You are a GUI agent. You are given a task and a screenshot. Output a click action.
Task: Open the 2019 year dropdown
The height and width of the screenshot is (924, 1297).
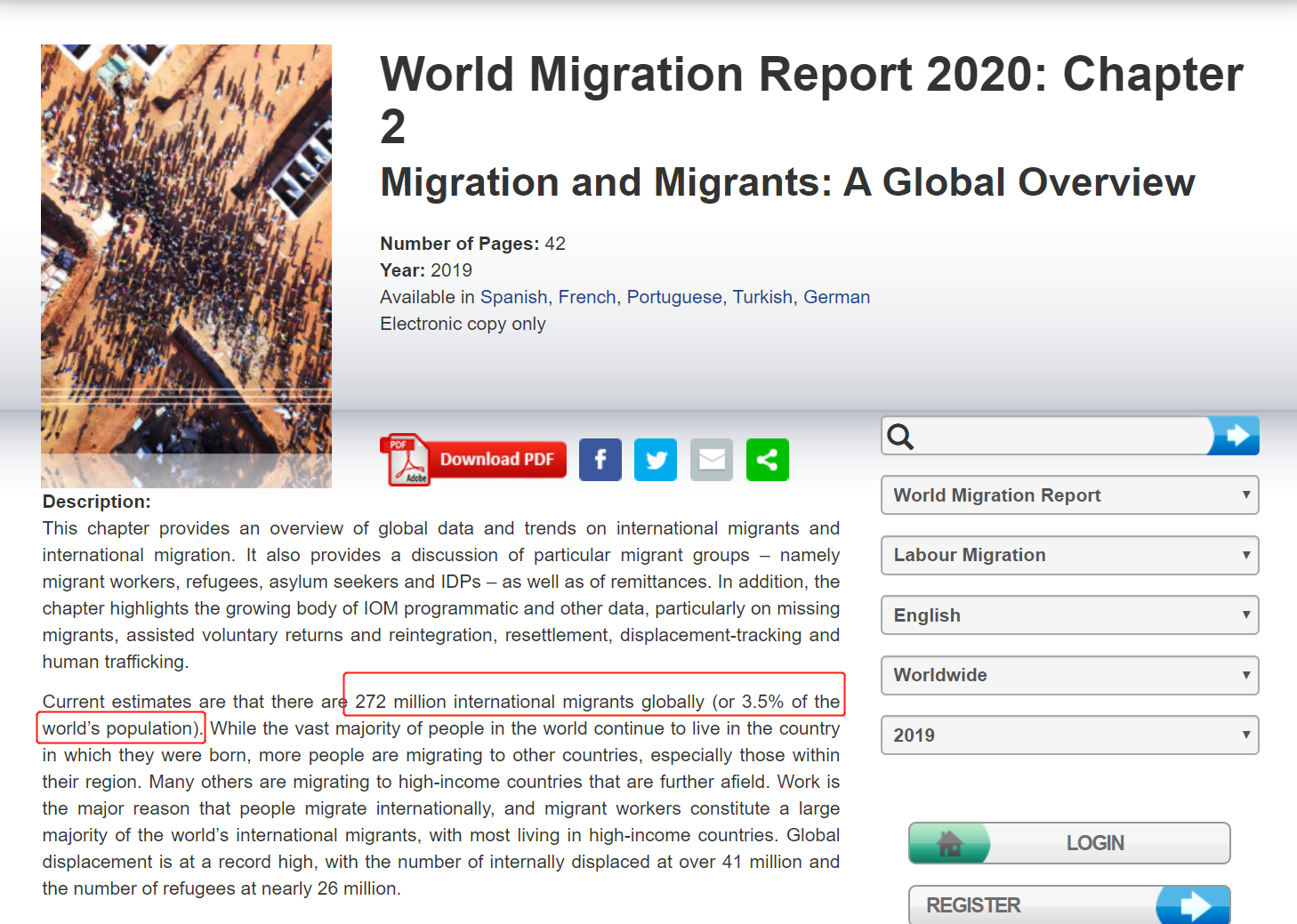pyautogui.click(x=1069, y=735)
